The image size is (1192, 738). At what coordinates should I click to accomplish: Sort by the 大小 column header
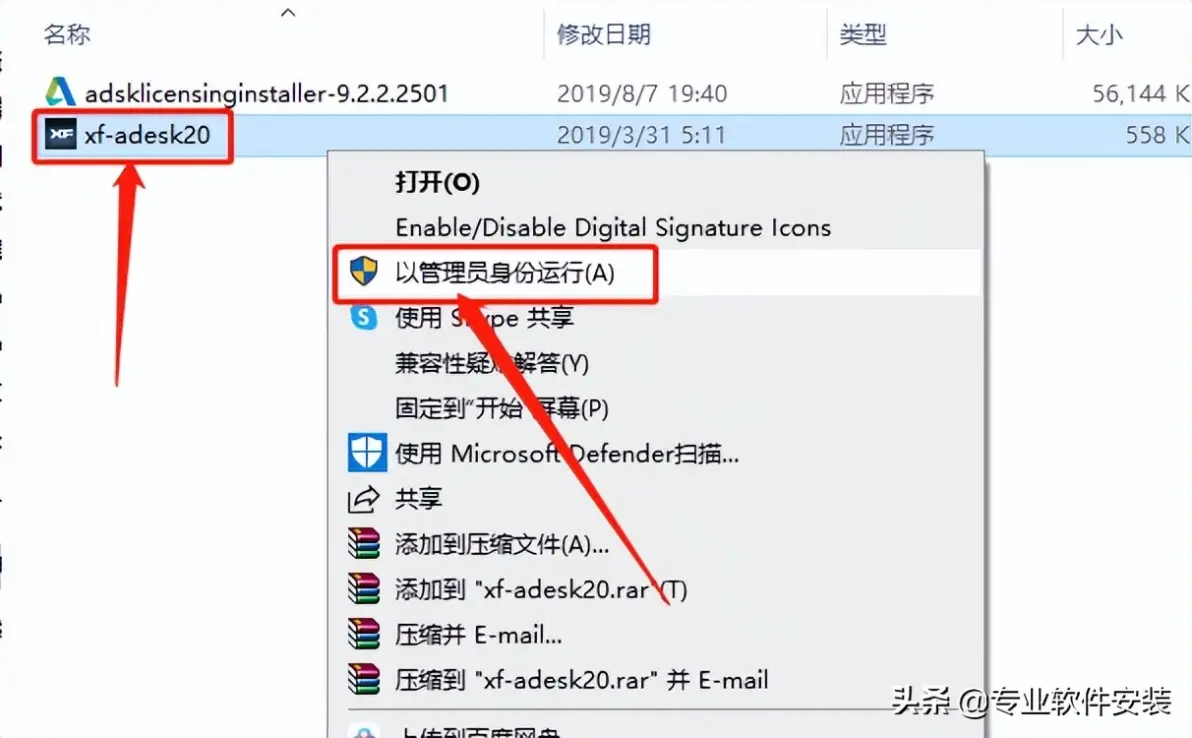tap(1099, 34)
